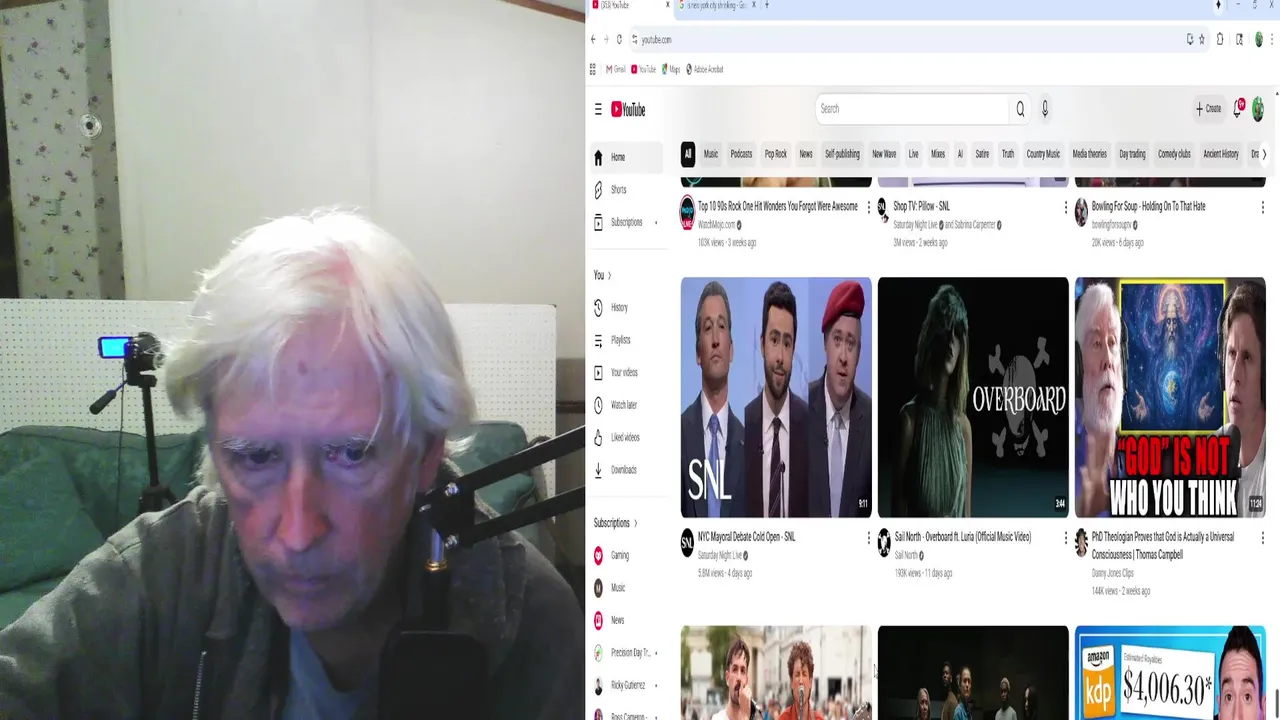The width and height of the screenshot is (1280, 720).
Task: Open a new browser tab
Action: tap(767, 5)
